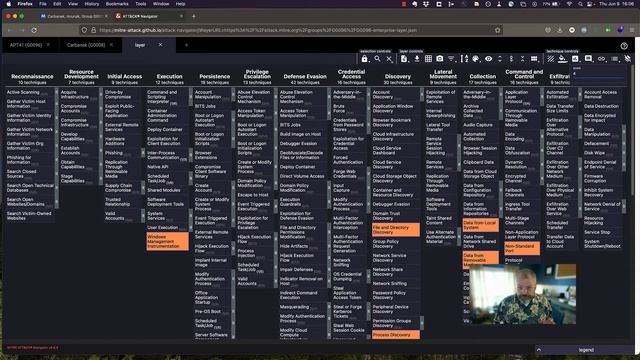Open Firefox History menu
Screen dimensions: 640x360
pos(92,4)
